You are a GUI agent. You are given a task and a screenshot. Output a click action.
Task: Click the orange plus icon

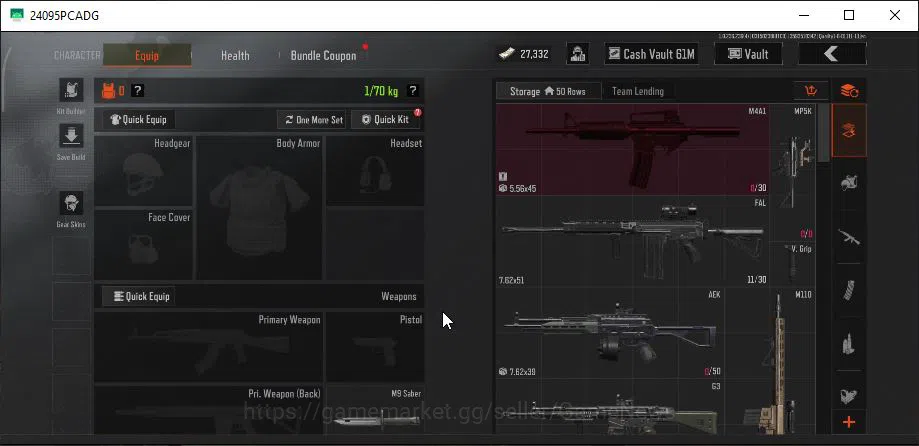(x=849, y=422)
